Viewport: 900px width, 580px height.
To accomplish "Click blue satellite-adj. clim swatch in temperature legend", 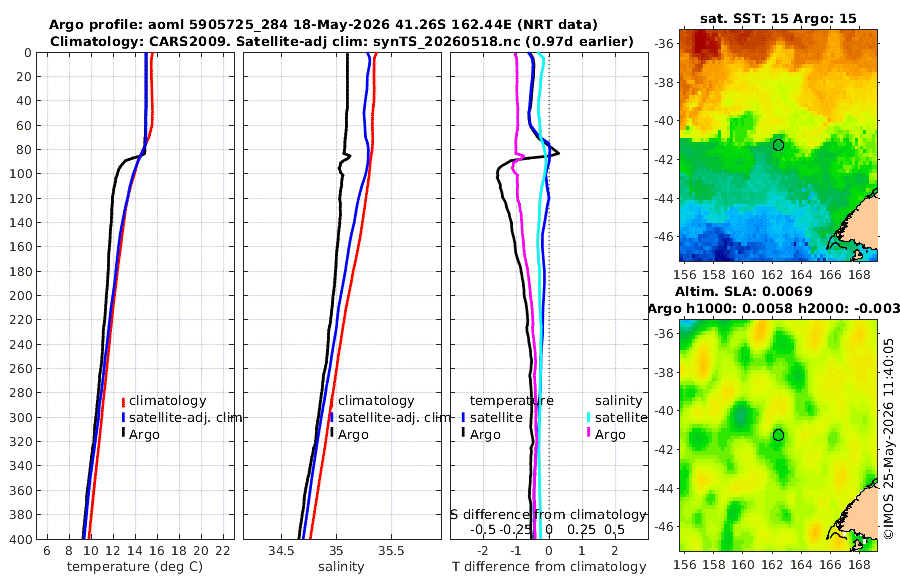I will 123,417.
